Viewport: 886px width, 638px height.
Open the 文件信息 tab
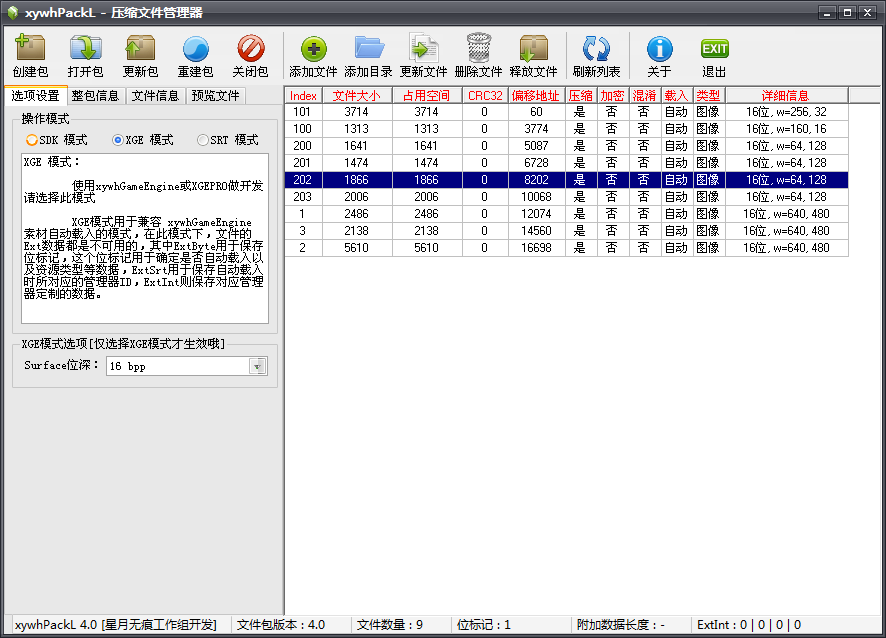coord(155,96)
